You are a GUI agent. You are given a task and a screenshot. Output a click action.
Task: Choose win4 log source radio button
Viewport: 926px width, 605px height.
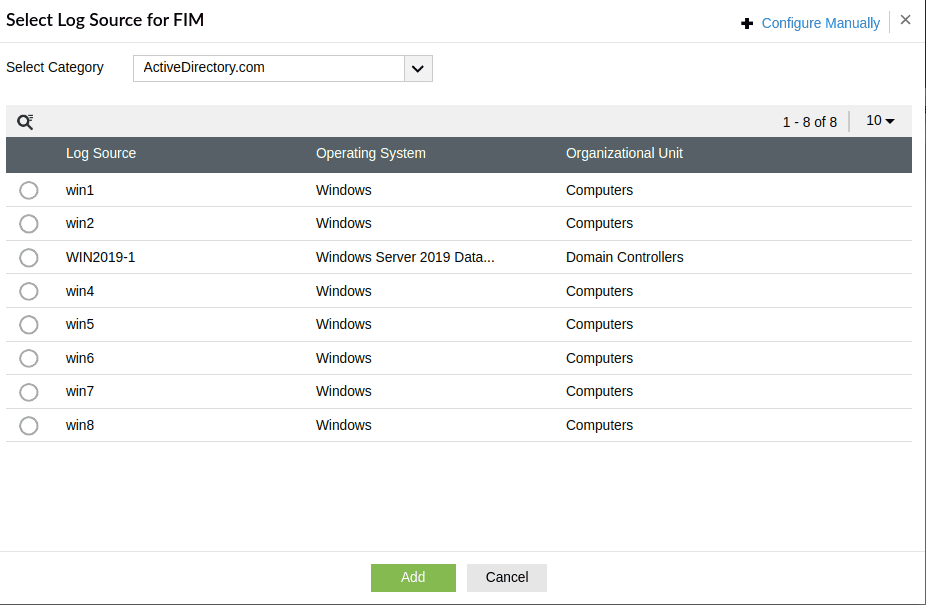[29, 291]
